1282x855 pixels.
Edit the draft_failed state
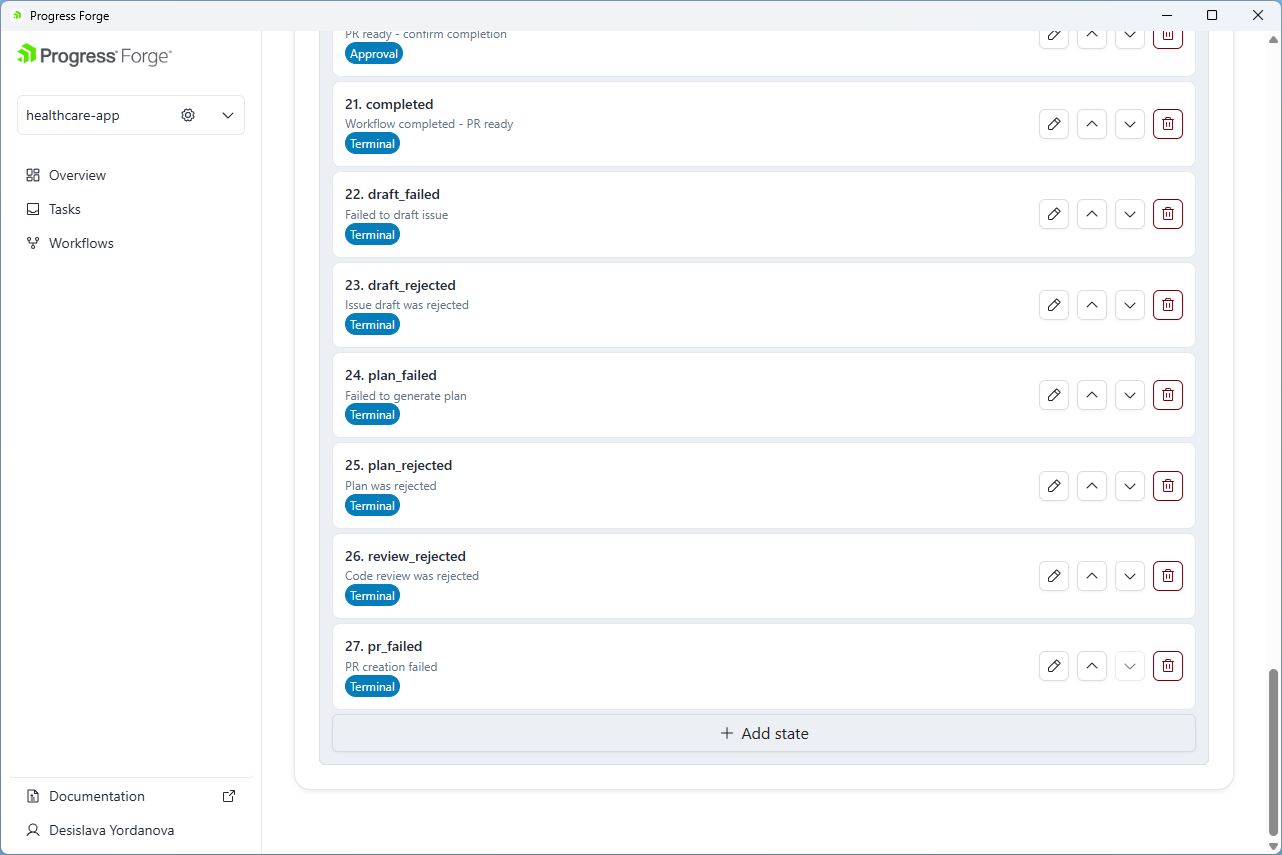1054,214
